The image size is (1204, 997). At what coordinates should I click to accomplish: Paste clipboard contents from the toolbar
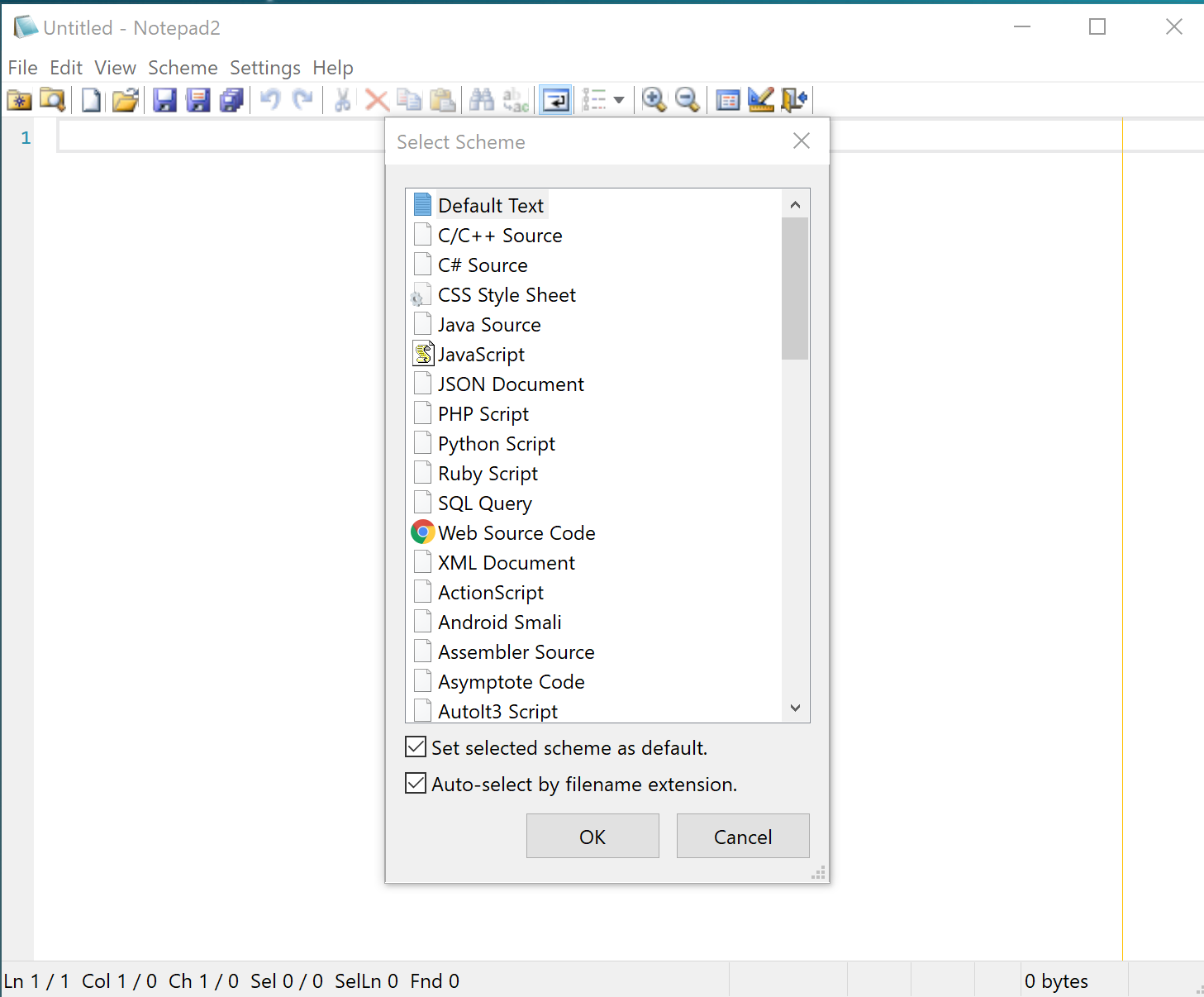pos(443,99)
